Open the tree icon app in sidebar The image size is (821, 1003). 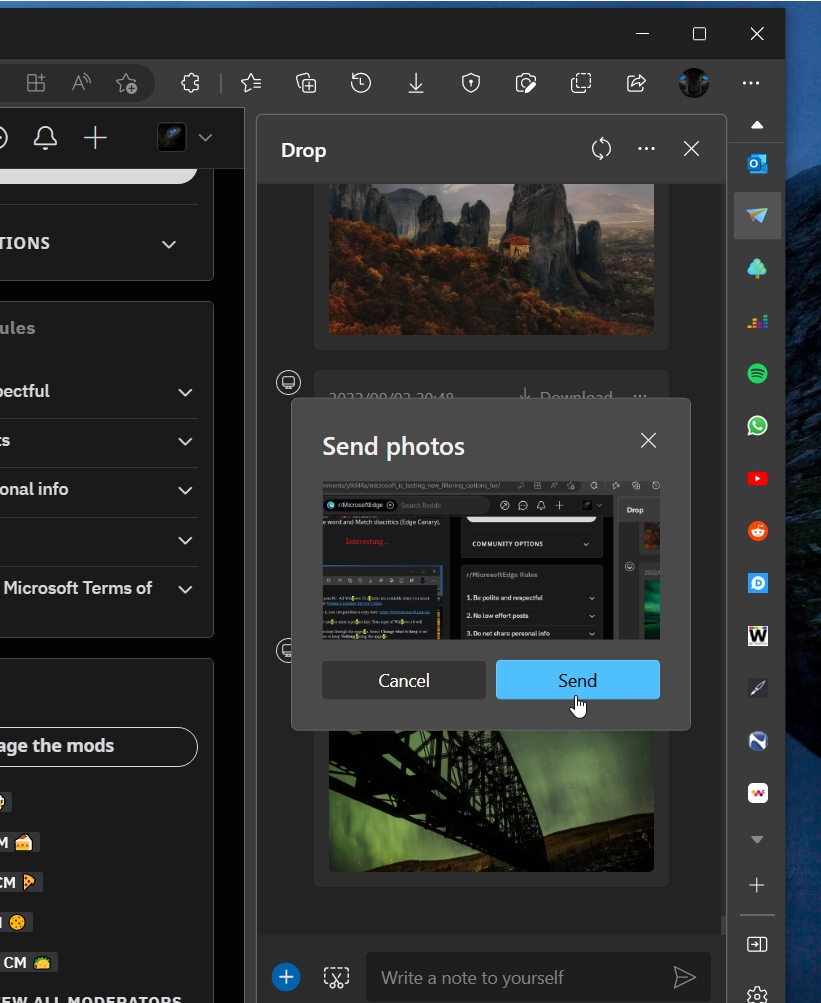click(758, 269)
